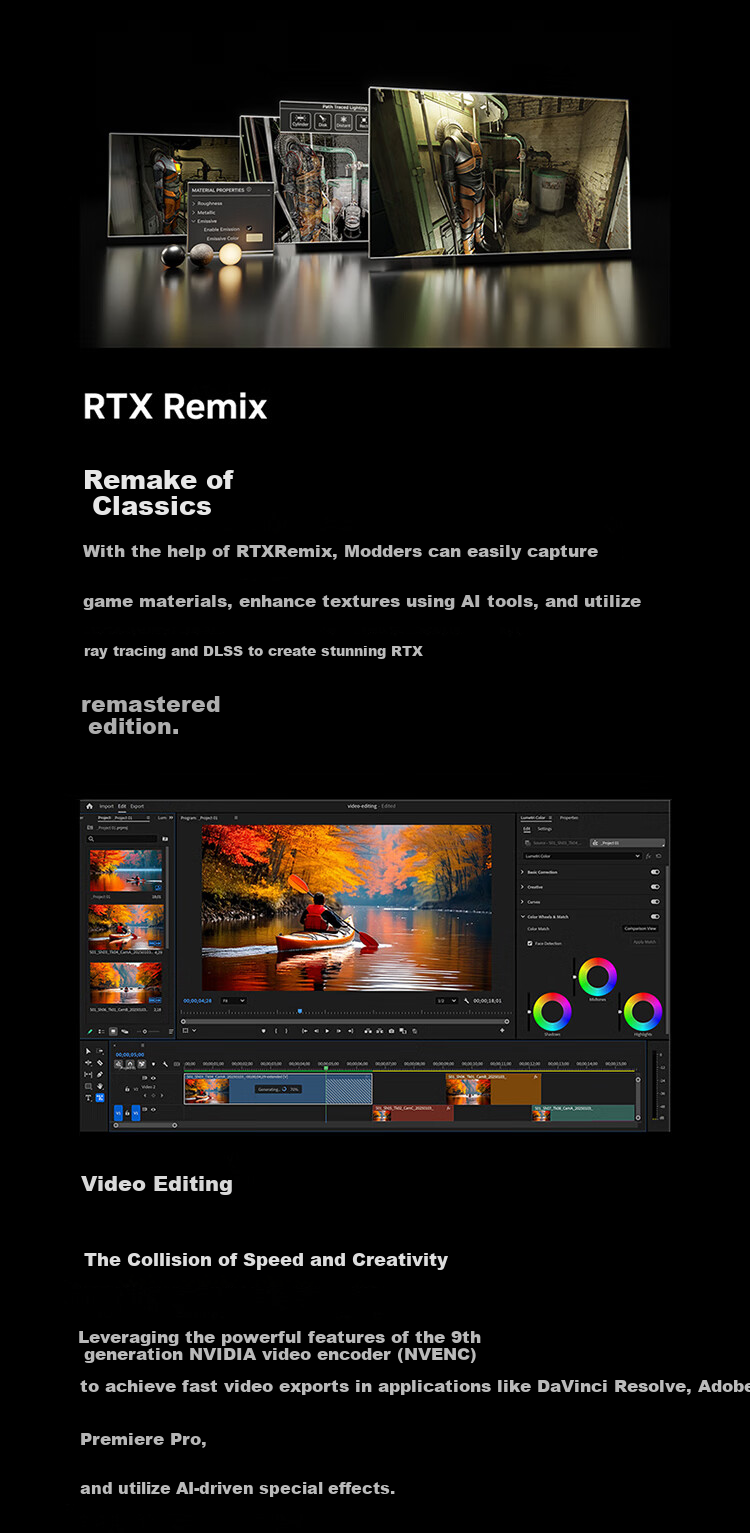Click the Add Marker icon below monitor
The image size is (750, 1533).
pos(263,1030)
